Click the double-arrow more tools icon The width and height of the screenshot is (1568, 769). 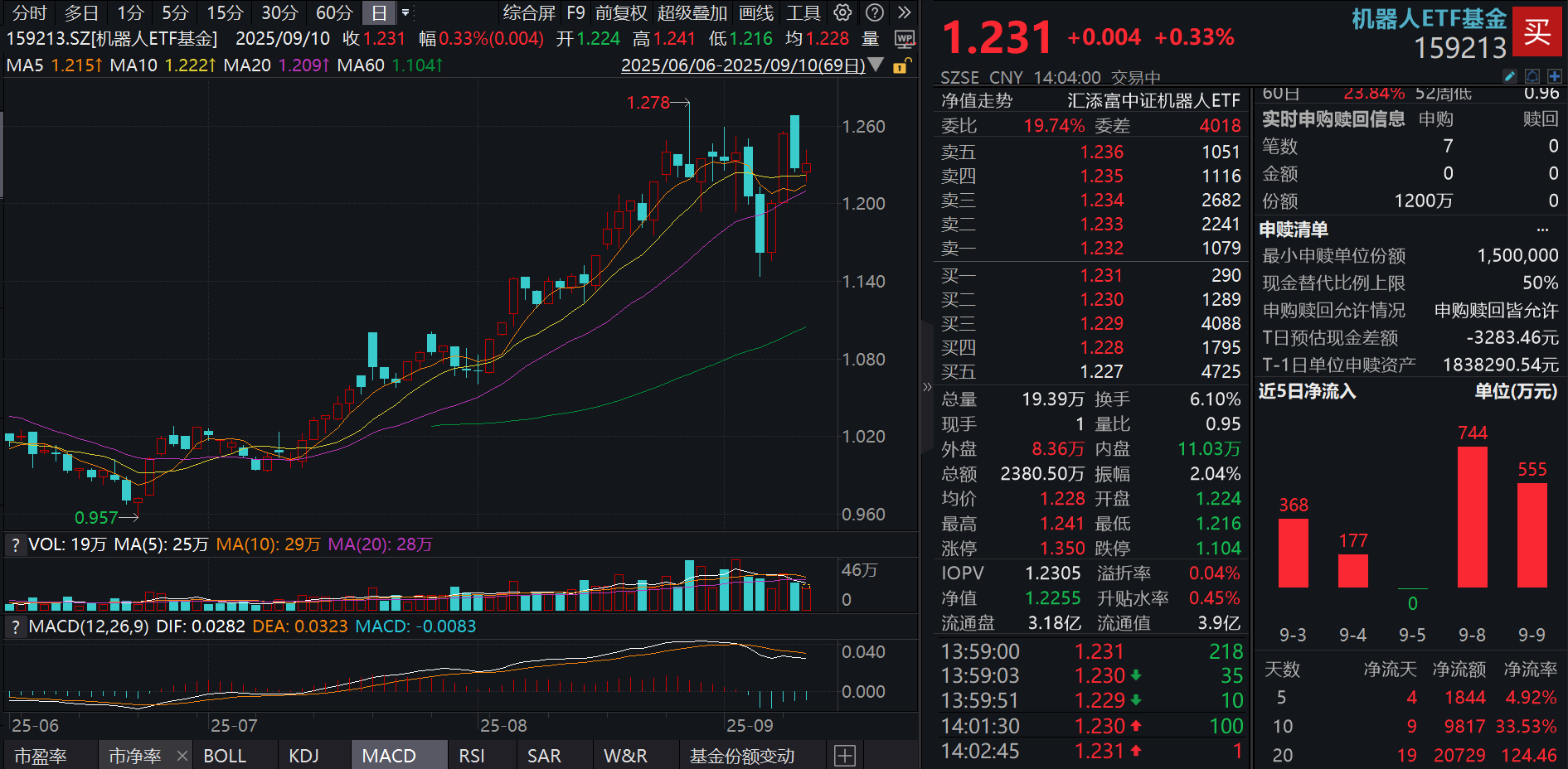(x=903, y=13)
